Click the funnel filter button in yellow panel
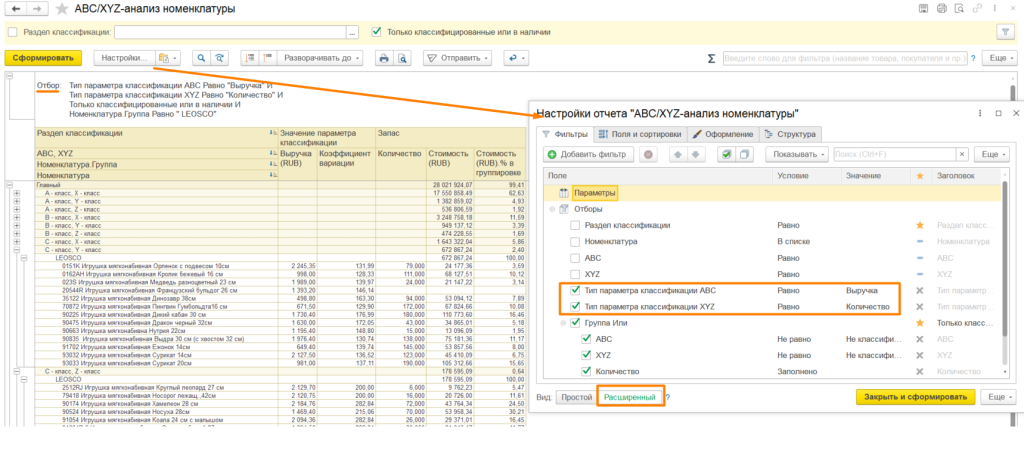 point(1004,31)
